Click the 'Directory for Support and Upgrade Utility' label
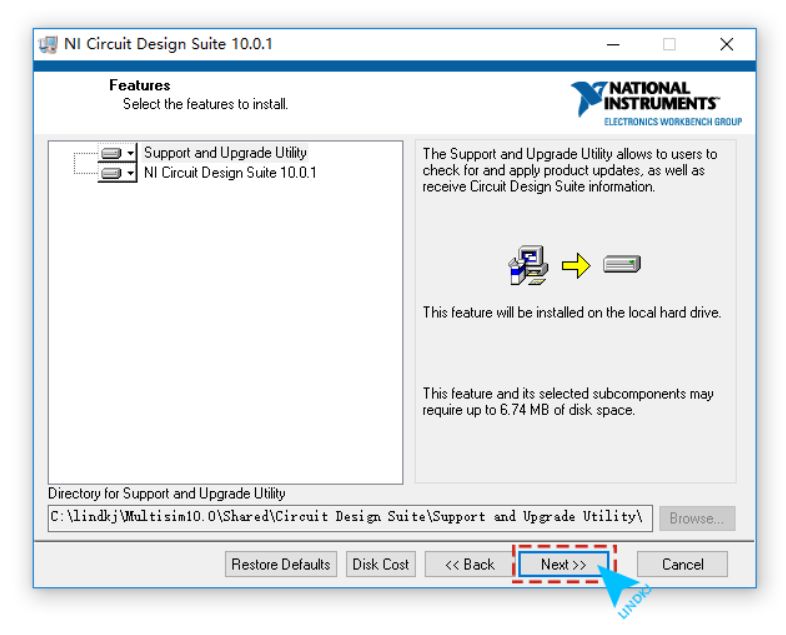This screenshot has height=635, width=786. pyautogui.click(x=166, y=493)
